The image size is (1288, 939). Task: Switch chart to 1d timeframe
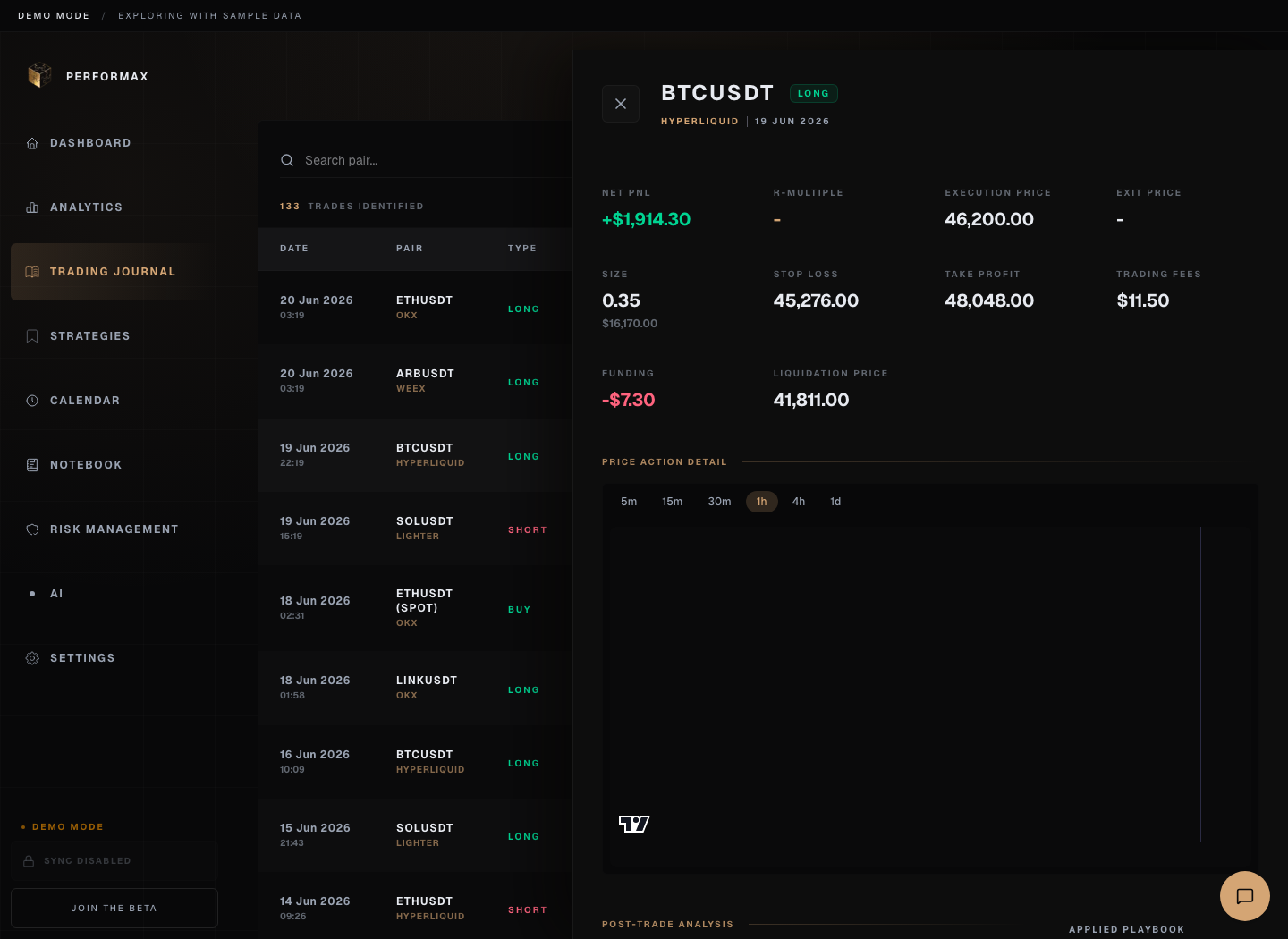(x=835, y=502)
